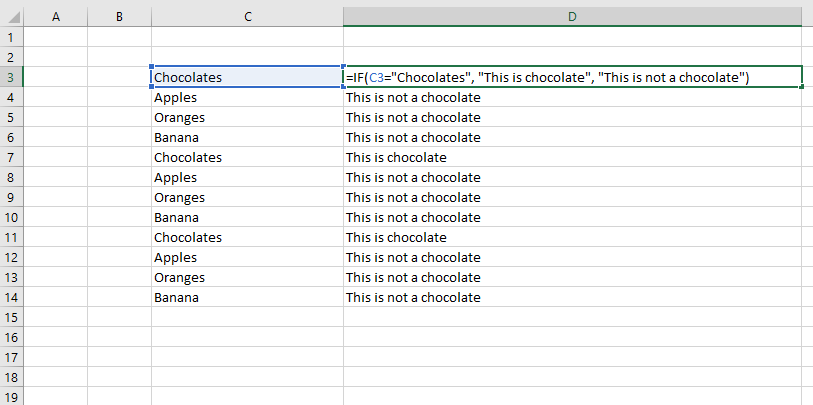Select the Apples cell in row 4
The height and width of the screenshot is (405, 813).
pyautogui.click(x=175, y=97)
